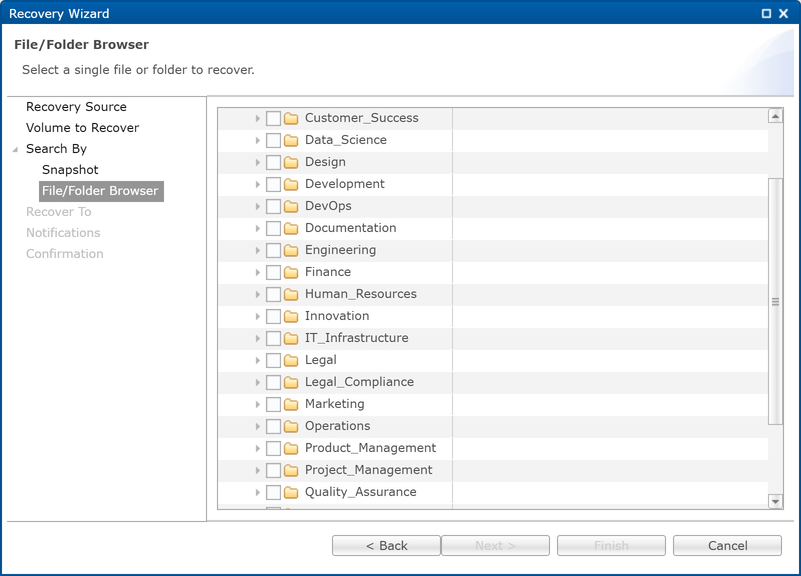Viewport: 801px width, 576px height.
Task: Expand the Documentation folder arrow
Action: click(257, 228)
